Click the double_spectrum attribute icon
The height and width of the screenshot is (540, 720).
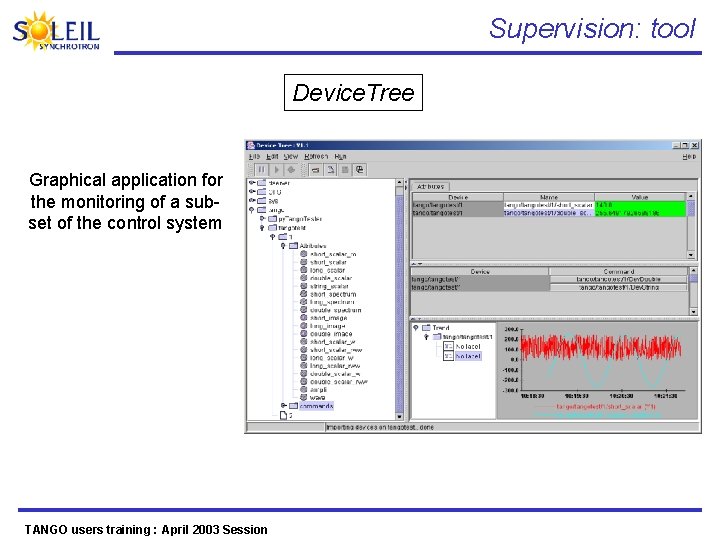click(x=304, y=309)
